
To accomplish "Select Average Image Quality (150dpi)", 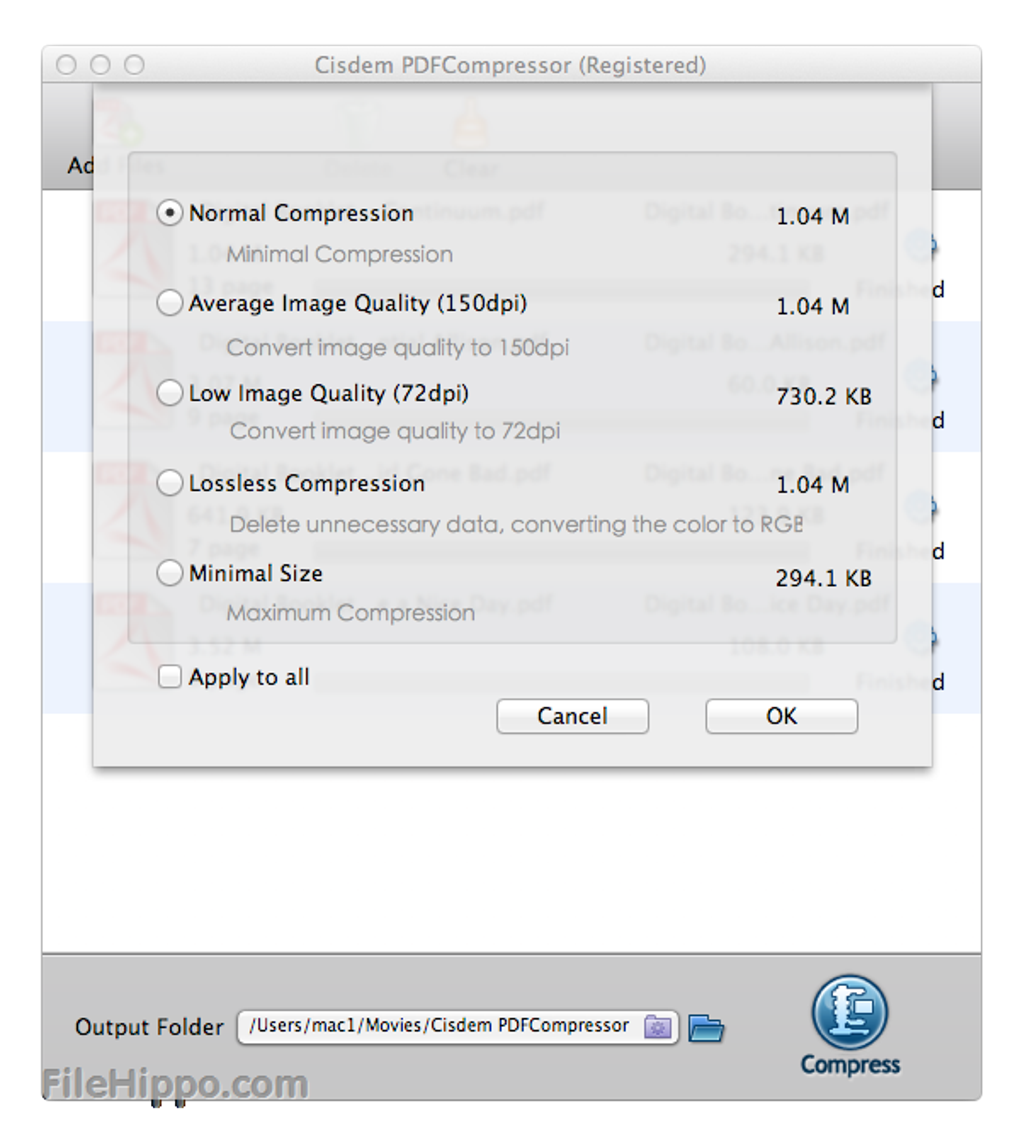I will click(x=171, y=303).
